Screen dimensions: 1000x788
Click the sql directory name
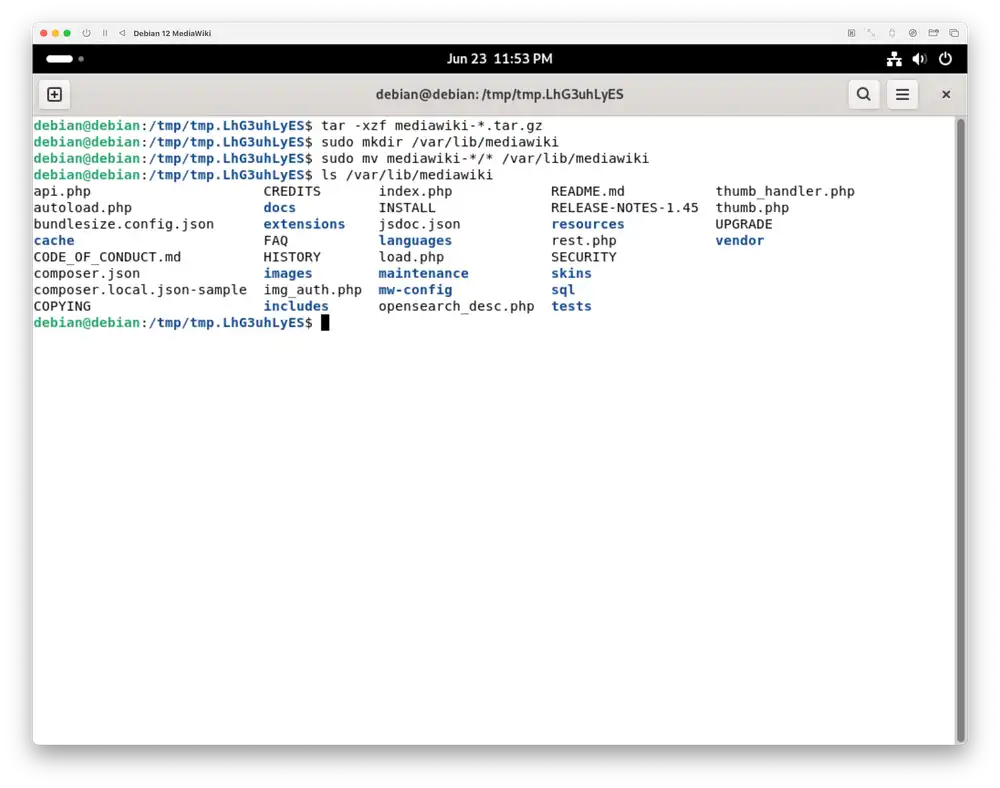(x=563, y=290)
